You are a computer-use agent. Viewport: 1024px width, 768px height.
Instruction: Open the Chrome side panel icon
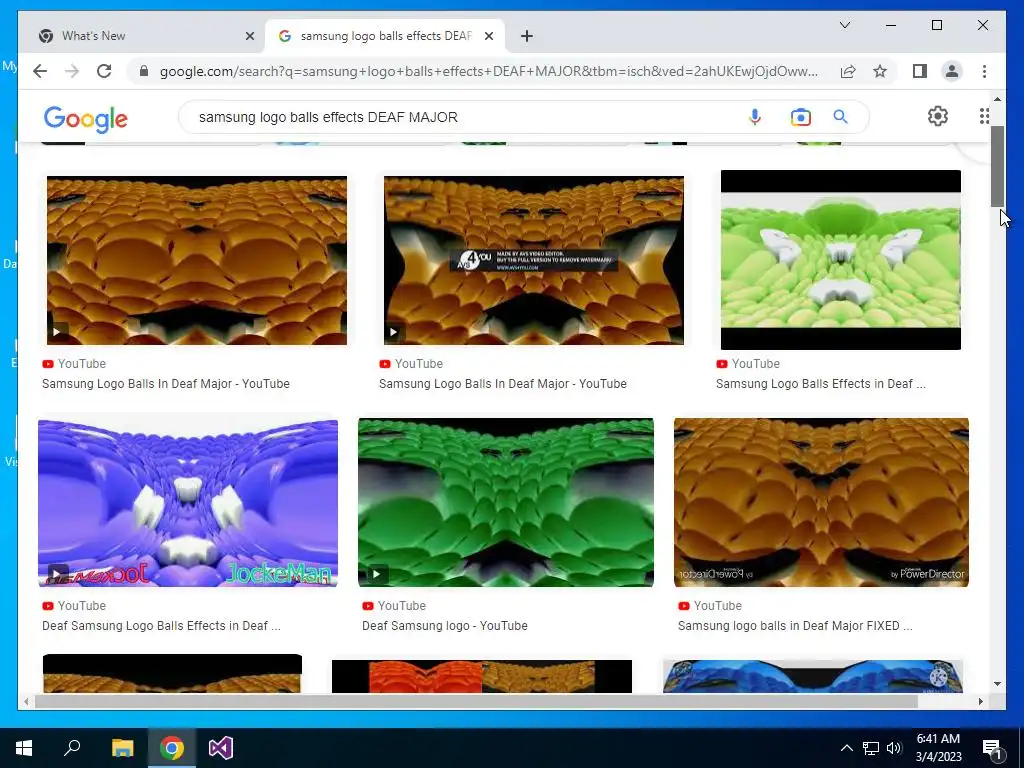tap(920, 71)
